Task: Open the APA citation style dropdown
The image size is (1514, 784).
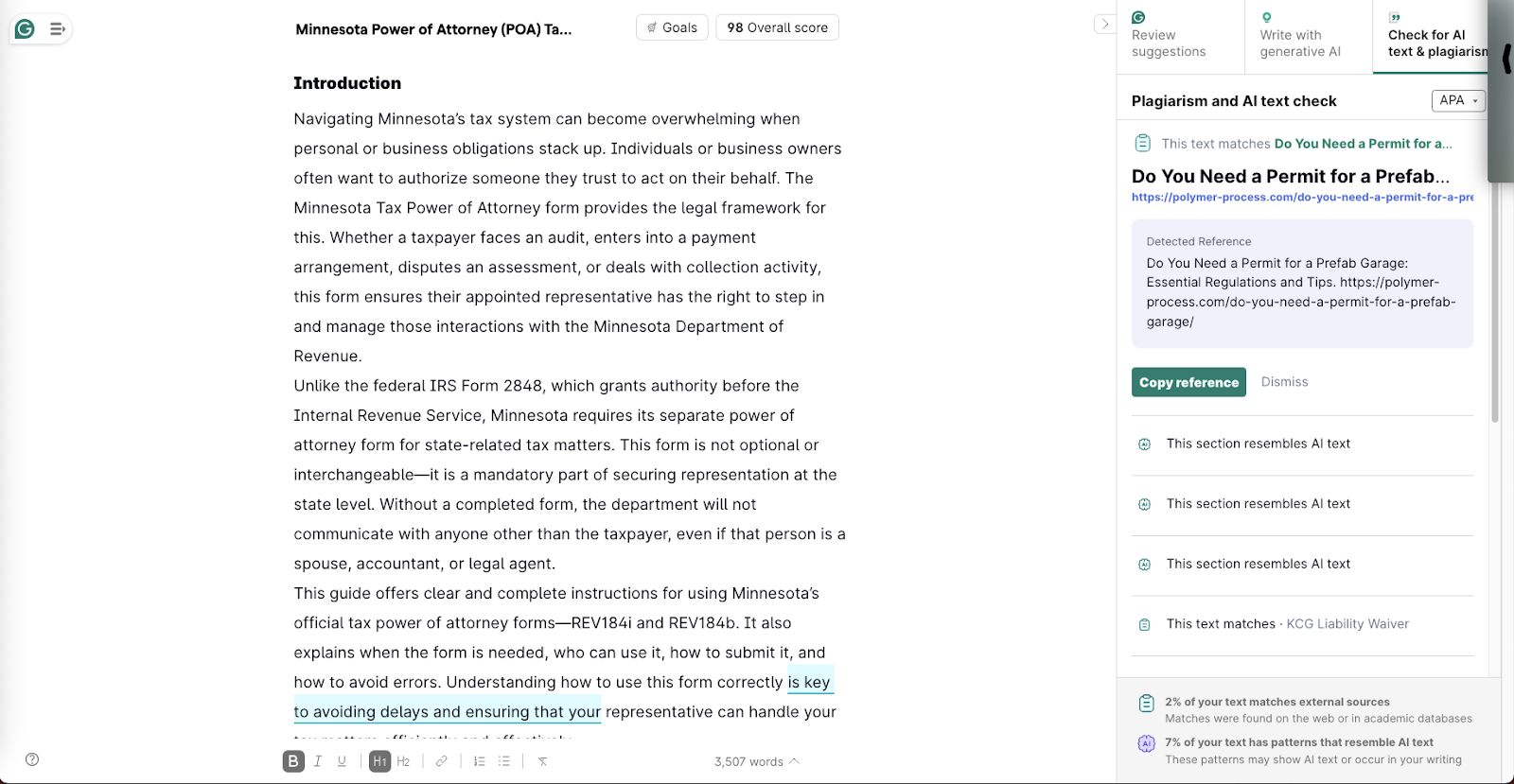Action: click(1458, 100)
